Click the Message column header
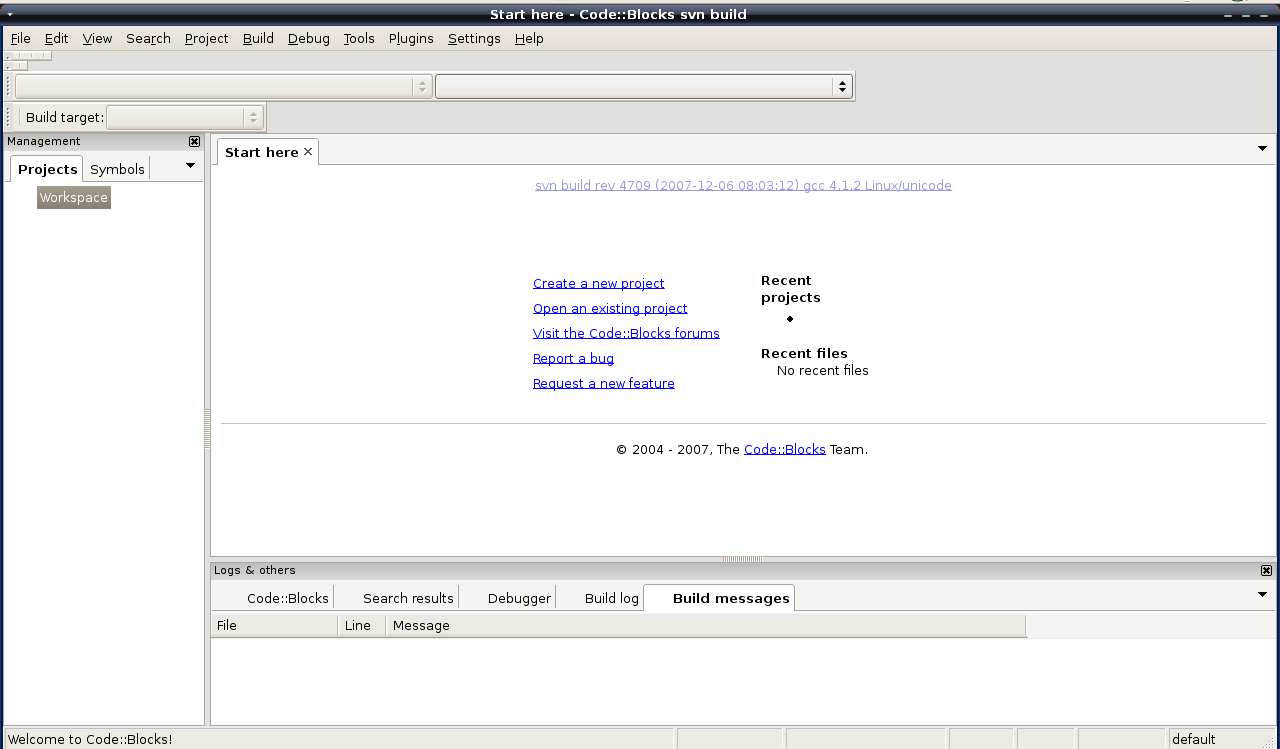The width and height of the screenshot is (1280, 749). coord(705,625)
